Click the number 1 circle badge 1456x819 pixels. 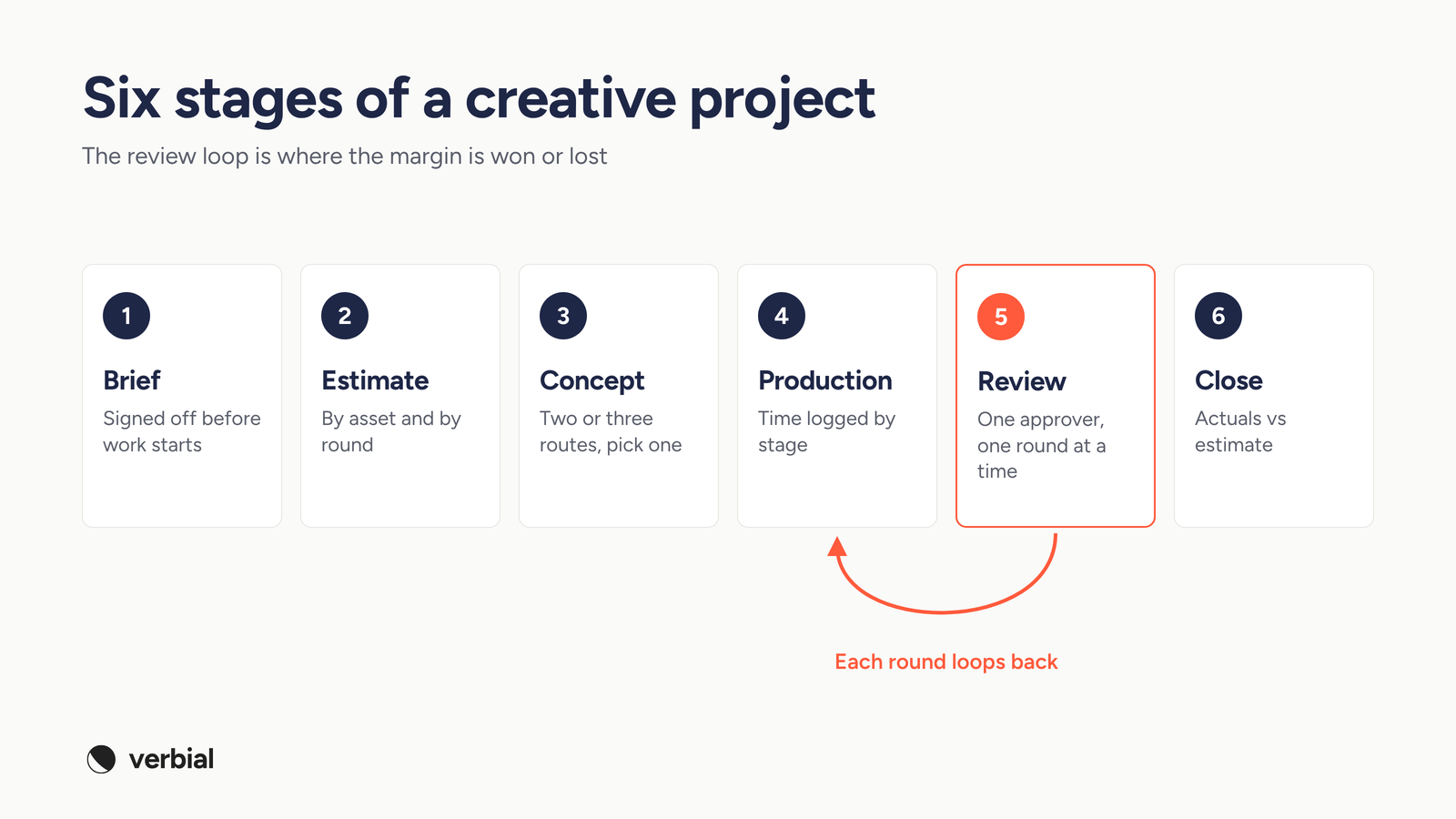pos(126,316)
